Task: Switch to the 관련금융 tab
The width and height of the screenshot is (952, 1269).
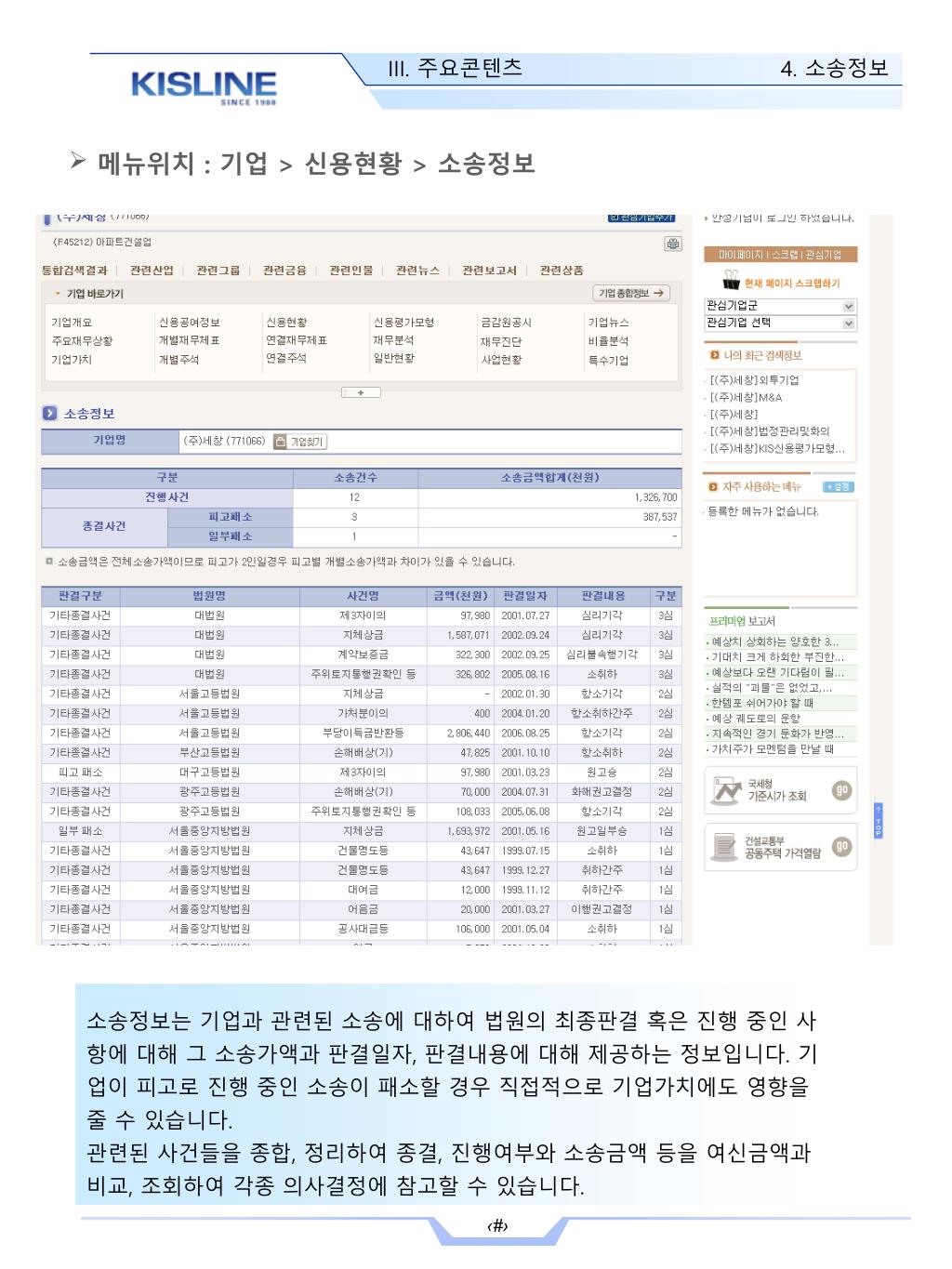Action: click(x=284, y=271)
